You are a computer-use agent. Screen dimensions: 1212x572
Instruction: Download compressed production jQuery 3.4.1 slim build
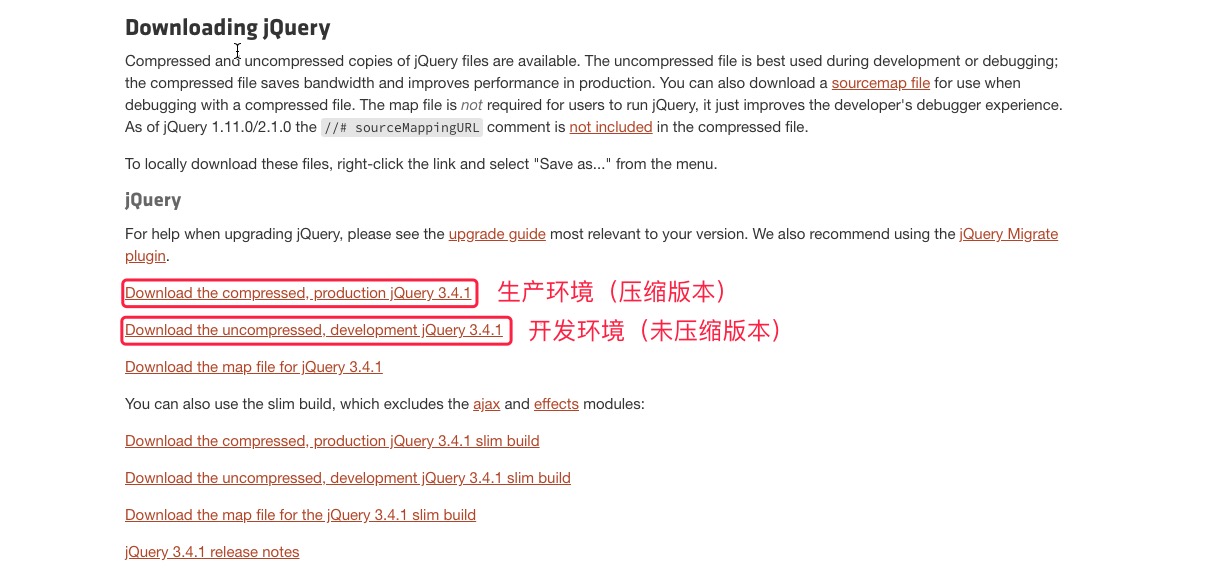pos(332,441)
